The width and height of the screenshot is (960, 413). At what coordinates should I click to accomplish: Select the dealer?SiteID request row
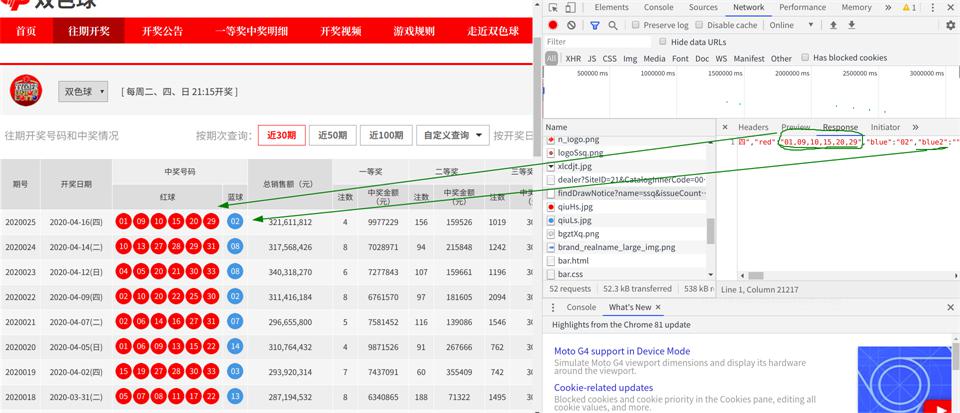click(626, 180)
